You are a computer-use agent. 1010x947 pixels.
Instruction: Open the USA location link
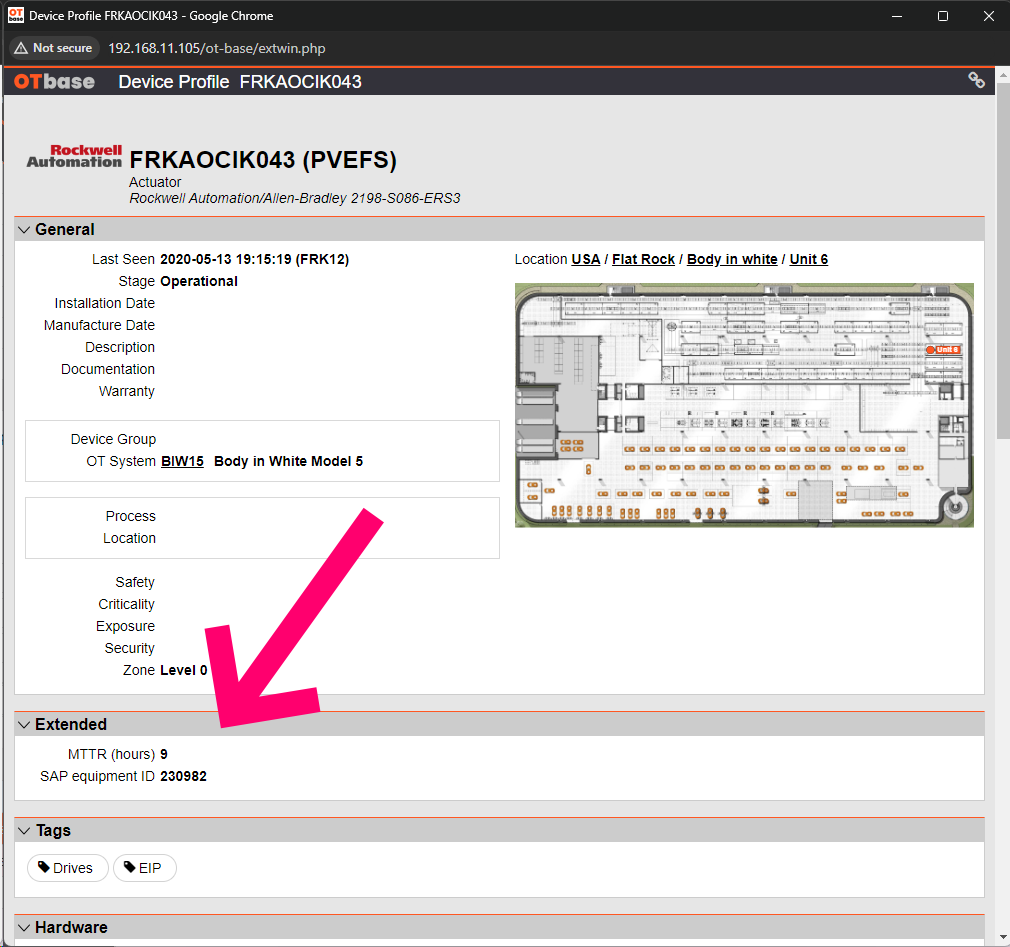(x=586, y=260)
